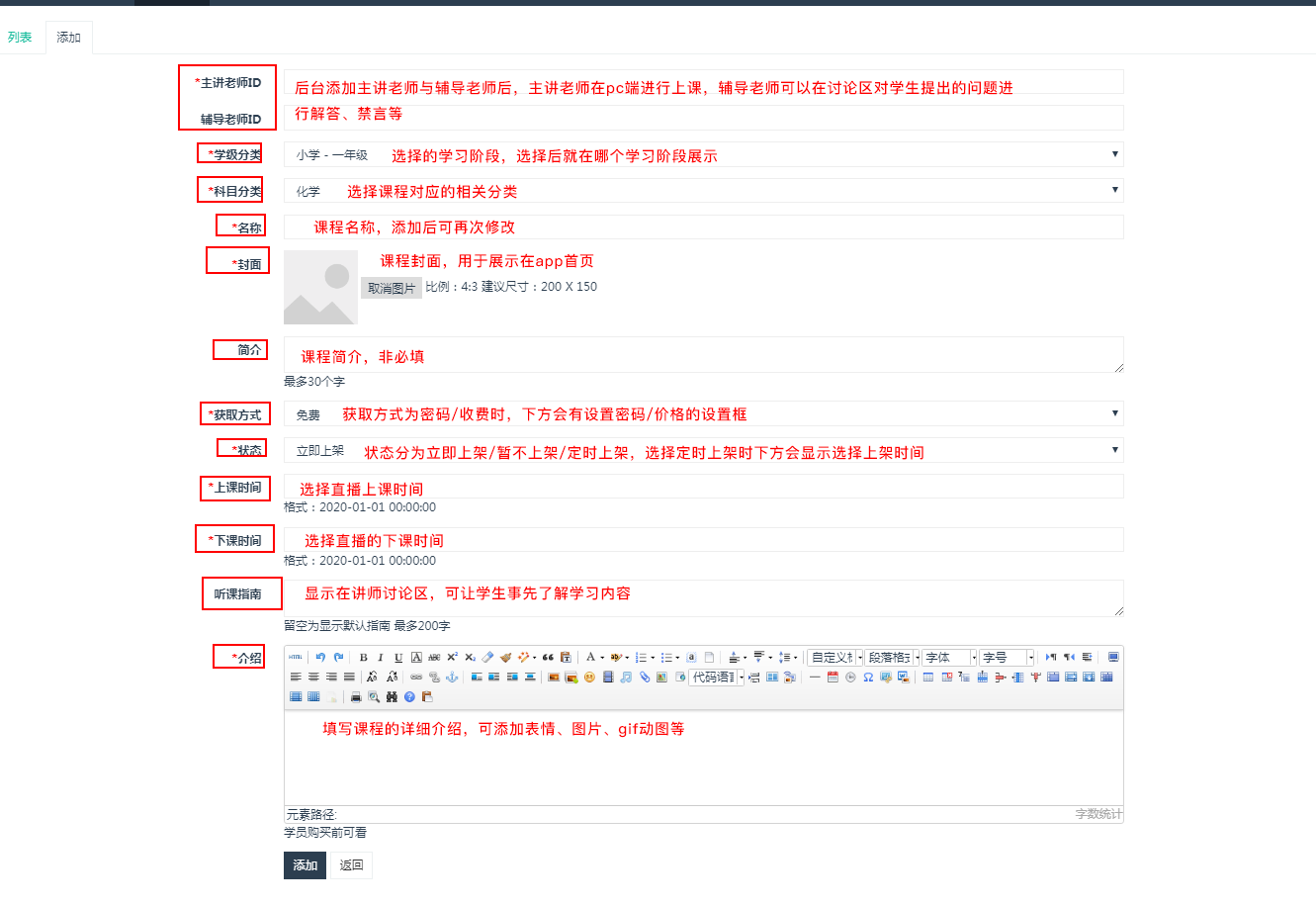Focus the 上课时间 start time field
Viewport: 1316px width, 906px height.
[x=703, y=486]
